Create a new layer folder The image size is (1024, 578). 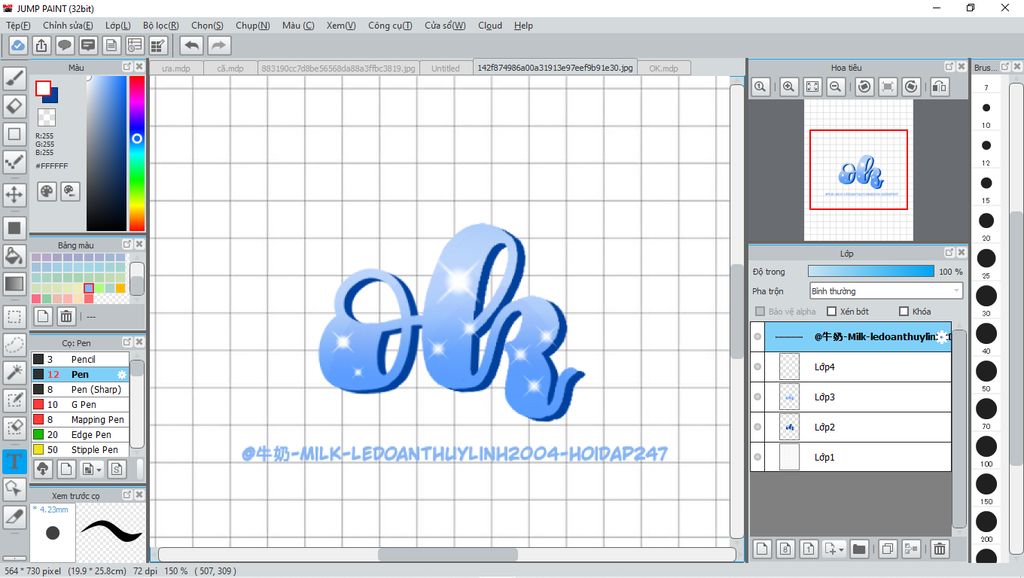pos(859,549)
